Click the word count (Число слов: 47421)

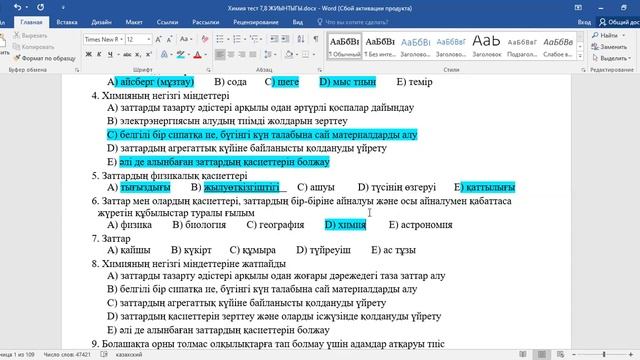pyautogui.click(x=67, y=355)
